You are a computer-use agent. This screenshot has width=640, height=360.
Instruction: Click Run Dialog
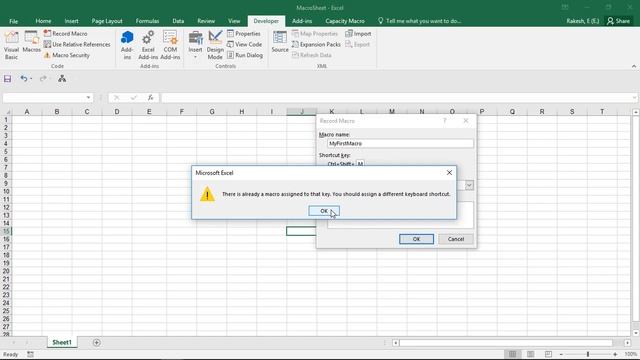pyautogui.click(x=245, y=55)
